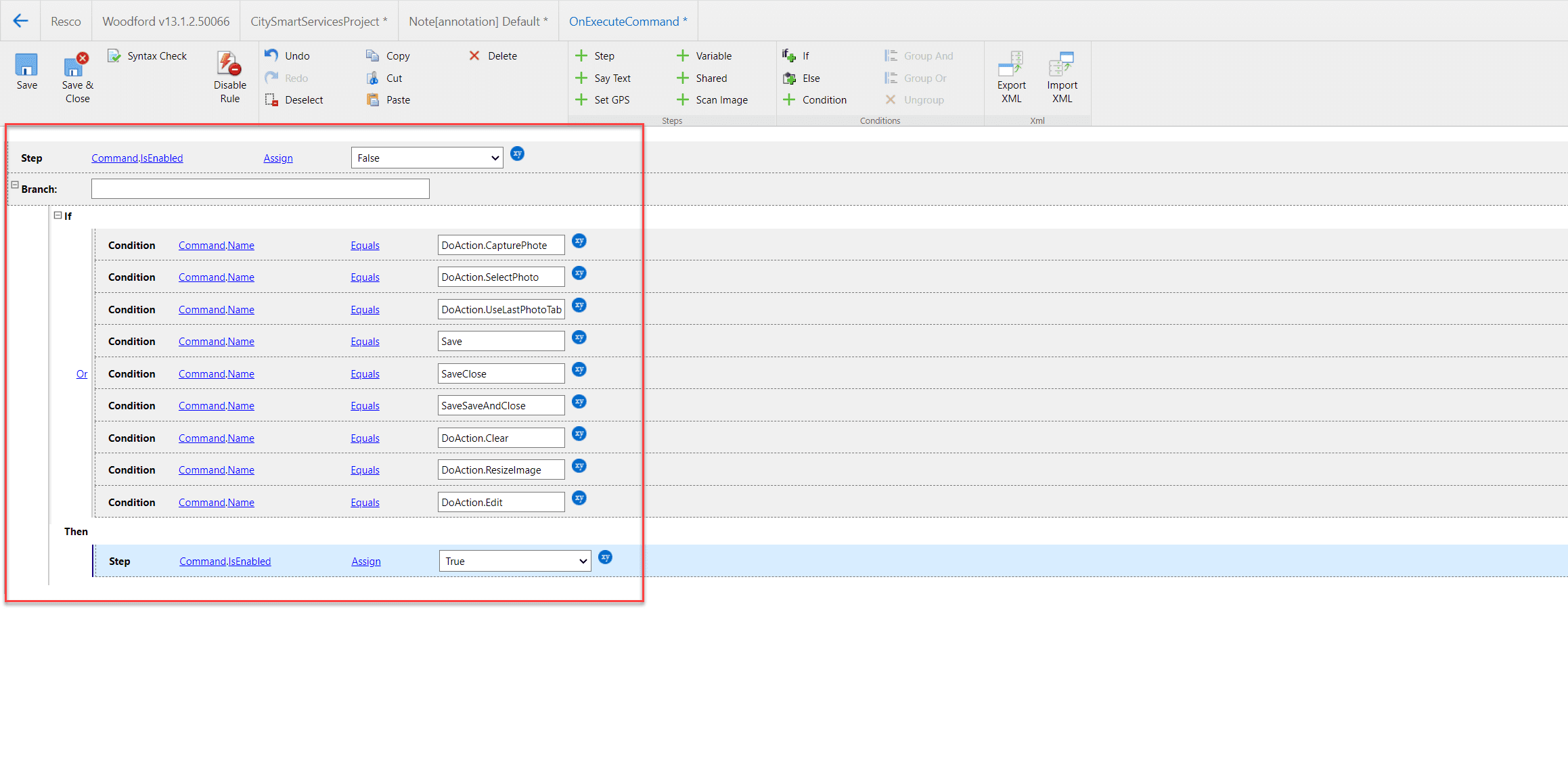Paste from clipboard

pos(388,100)
